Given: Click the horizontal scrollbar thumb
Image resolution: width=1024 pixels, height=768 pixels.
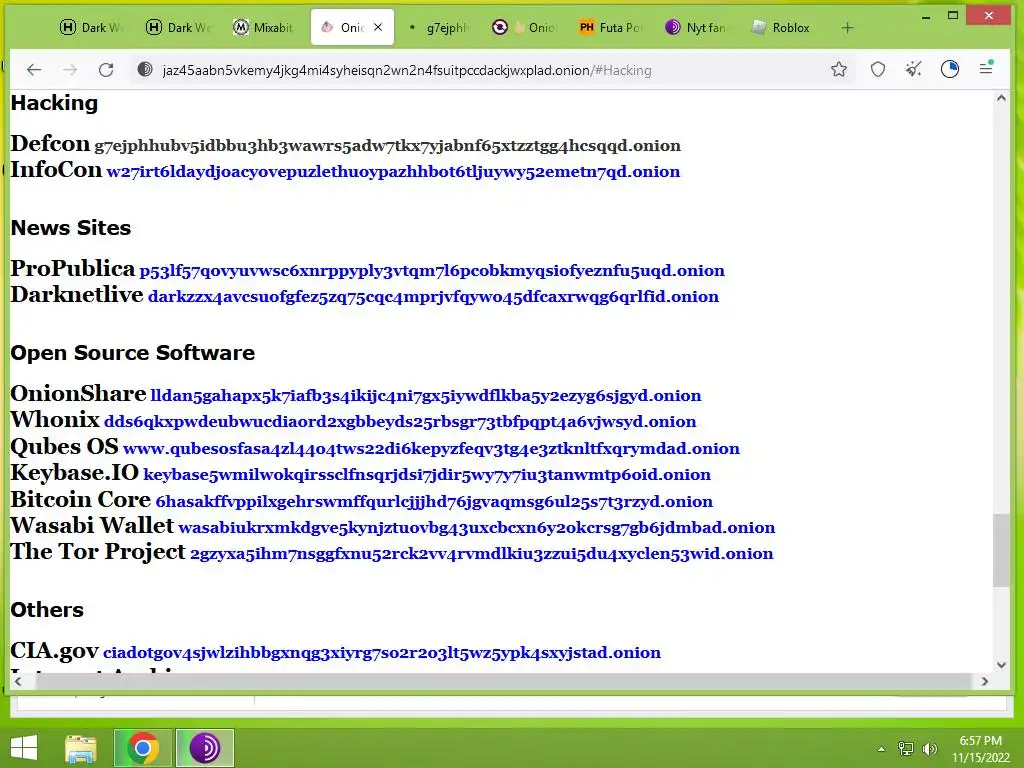Looking at the screenshot, I should pos(504,681).
